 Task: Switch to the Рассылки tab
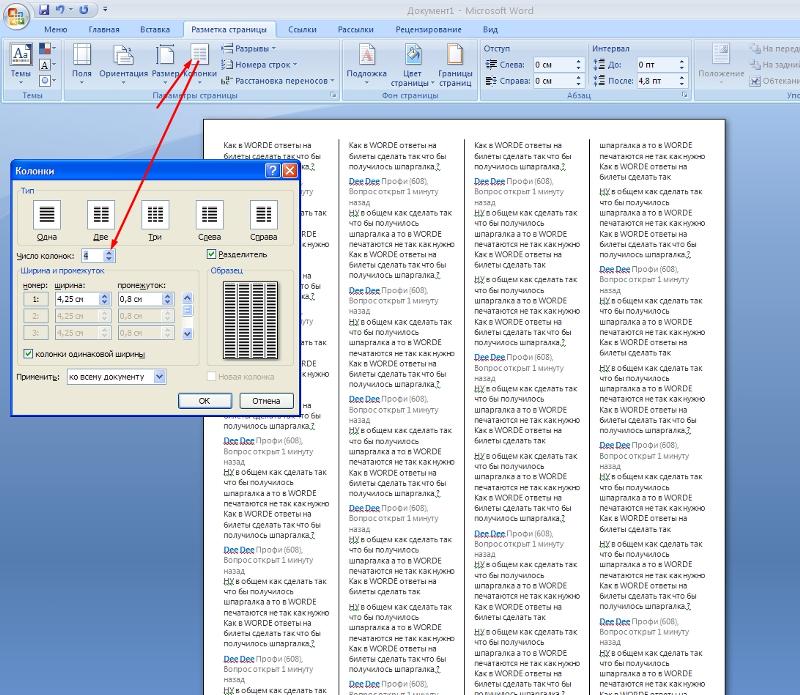(x=355, y=30)
